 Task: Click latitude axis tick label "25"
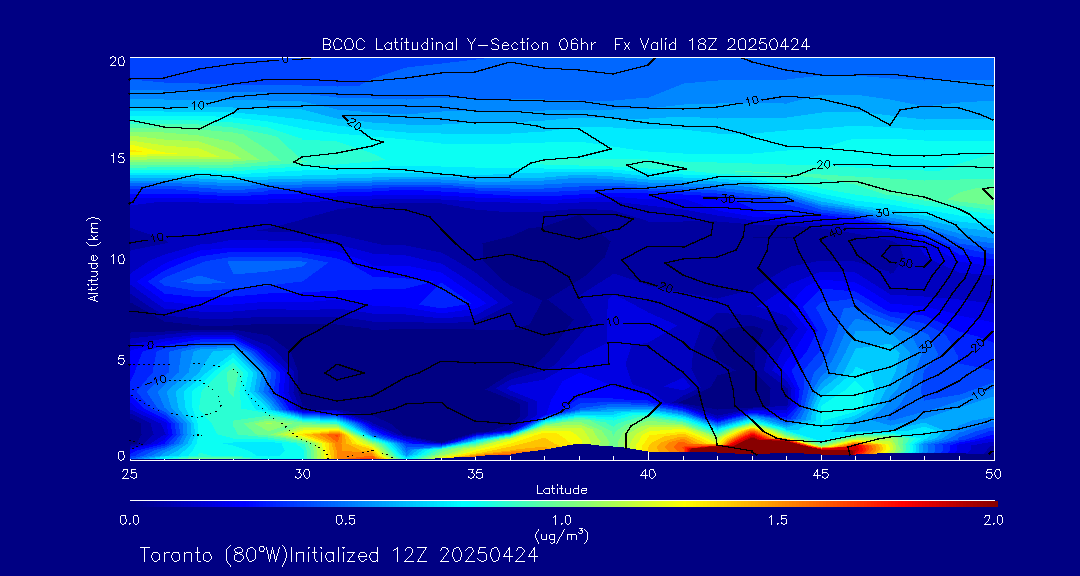pos(129,474)
